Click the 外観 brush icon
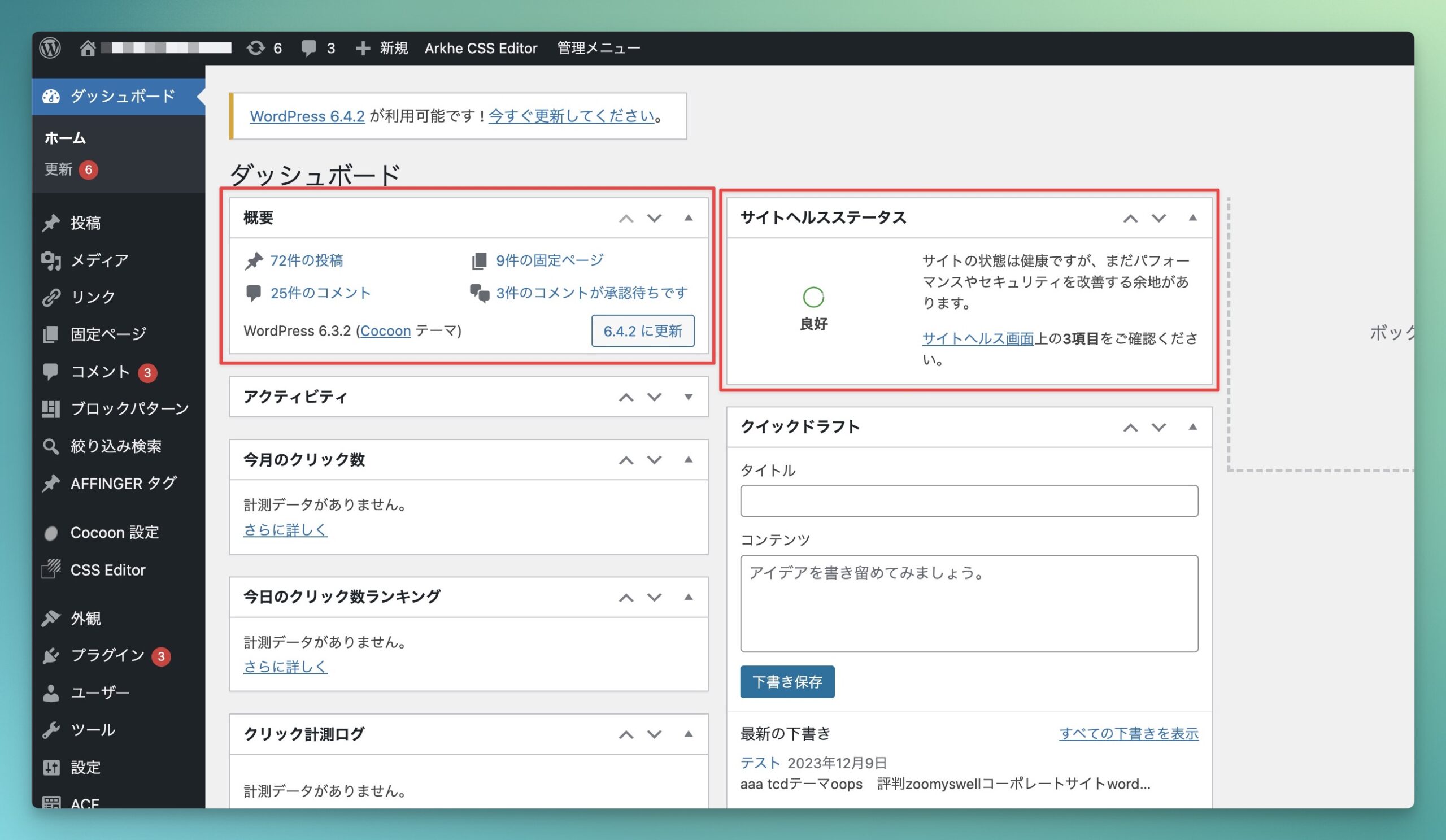The width and height of the screenshot is (1446, 840). coord(51,618)
